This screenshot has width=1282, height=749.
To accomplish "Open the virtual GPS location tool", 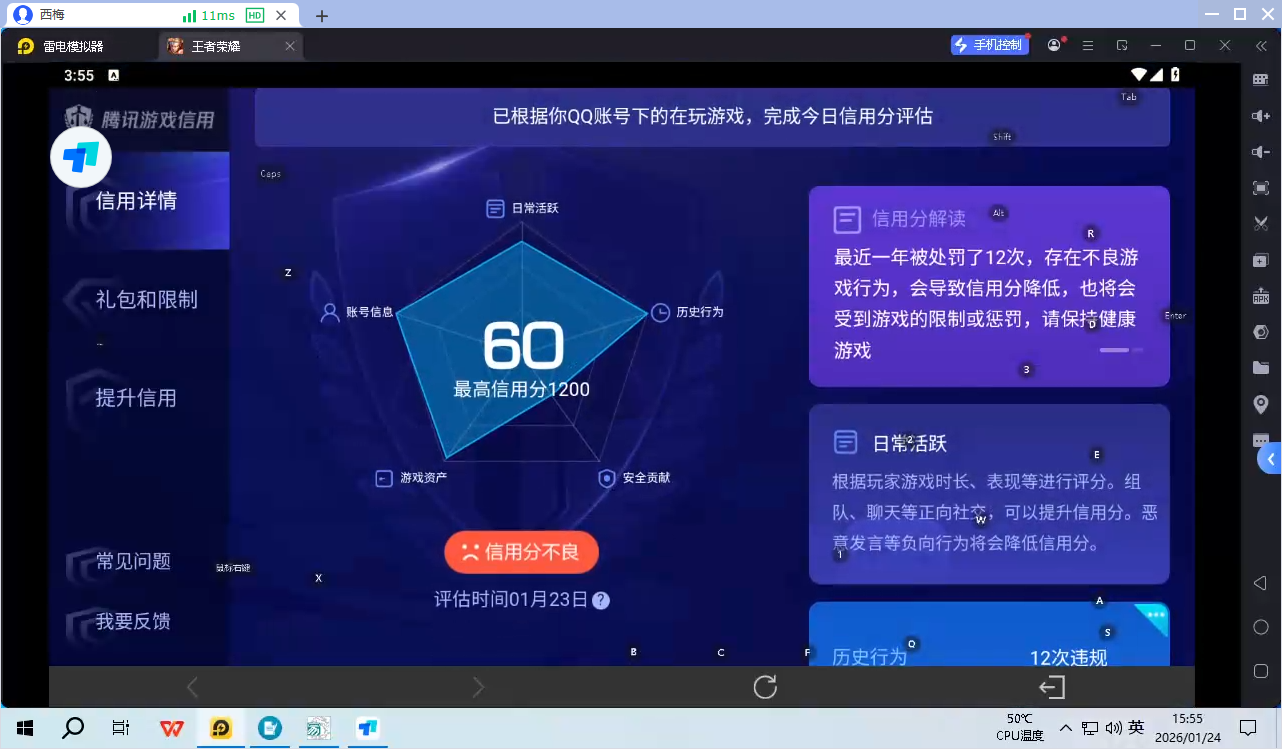I will point(1261,403).
